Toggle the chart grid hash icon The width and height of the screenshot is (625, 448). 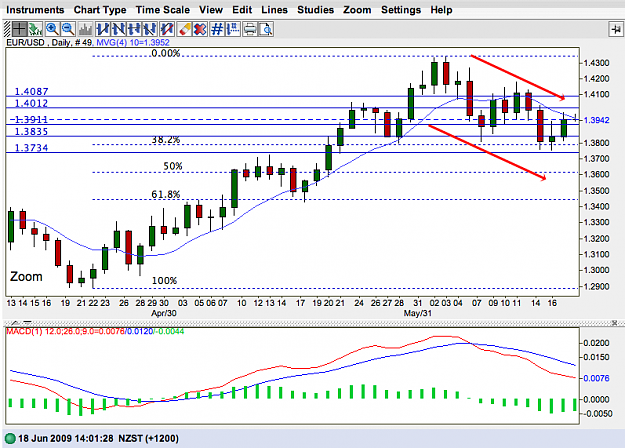(217, 29)
